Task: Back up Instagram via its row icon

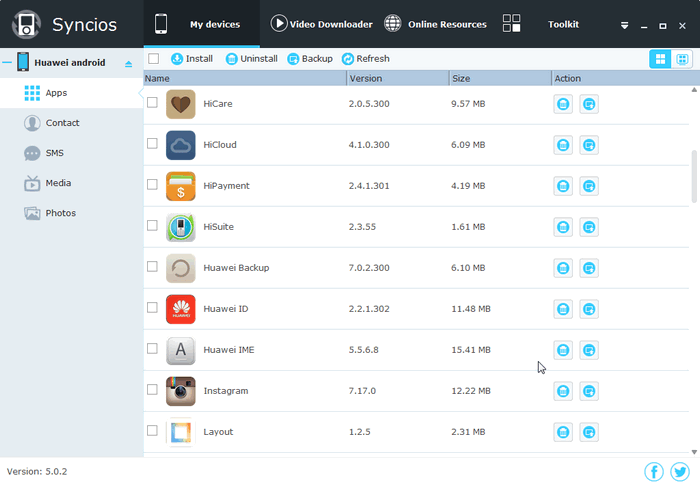Action: click(589, 391)
